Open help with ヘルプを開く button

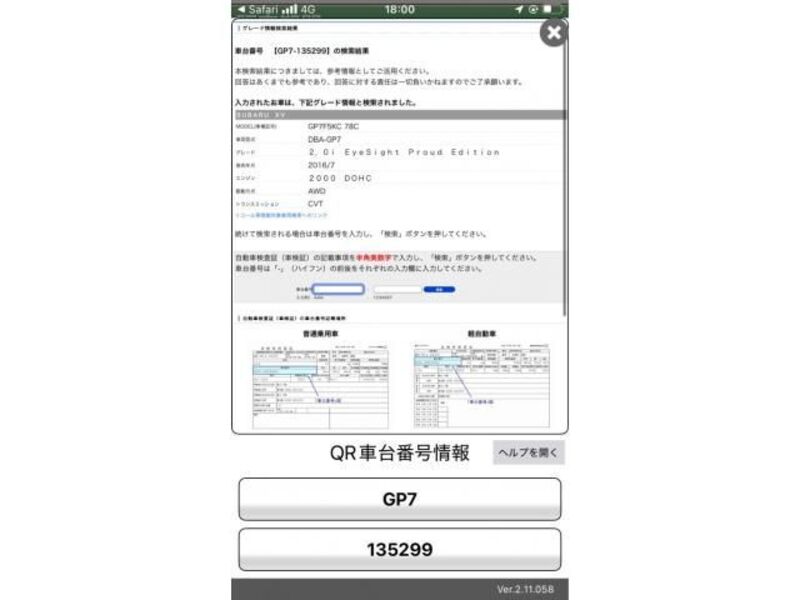click(529, 452)
